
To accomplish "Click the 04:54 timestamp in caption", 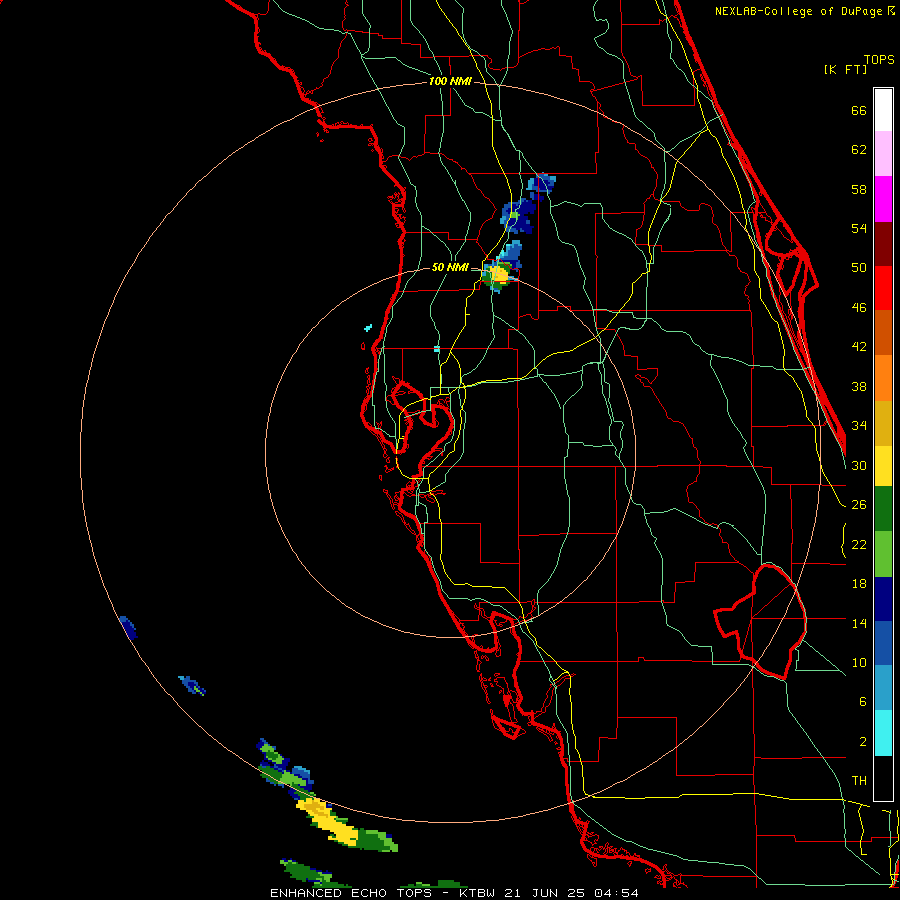I will [616, 893].
